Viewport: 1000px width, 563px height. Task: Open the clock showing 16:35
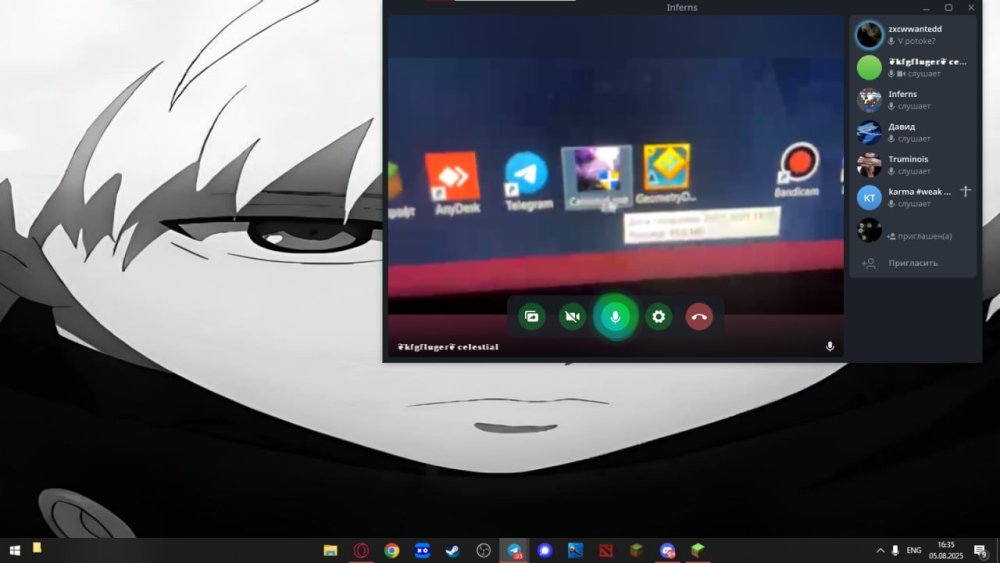(946, 550)
